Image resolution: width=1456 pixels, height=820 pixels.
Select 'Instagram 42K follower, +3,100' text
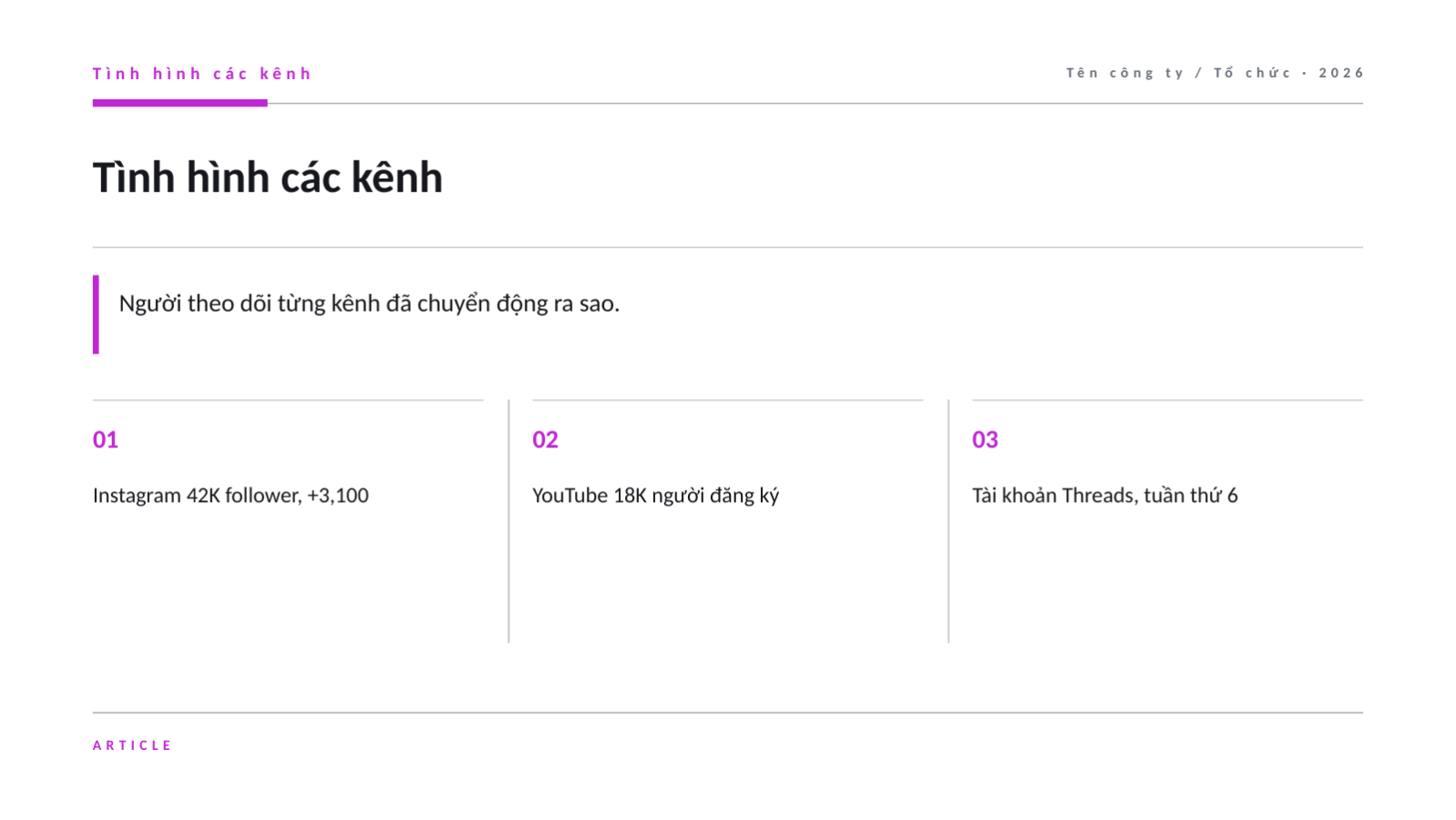pyautogui.click(x=231, y=496)
